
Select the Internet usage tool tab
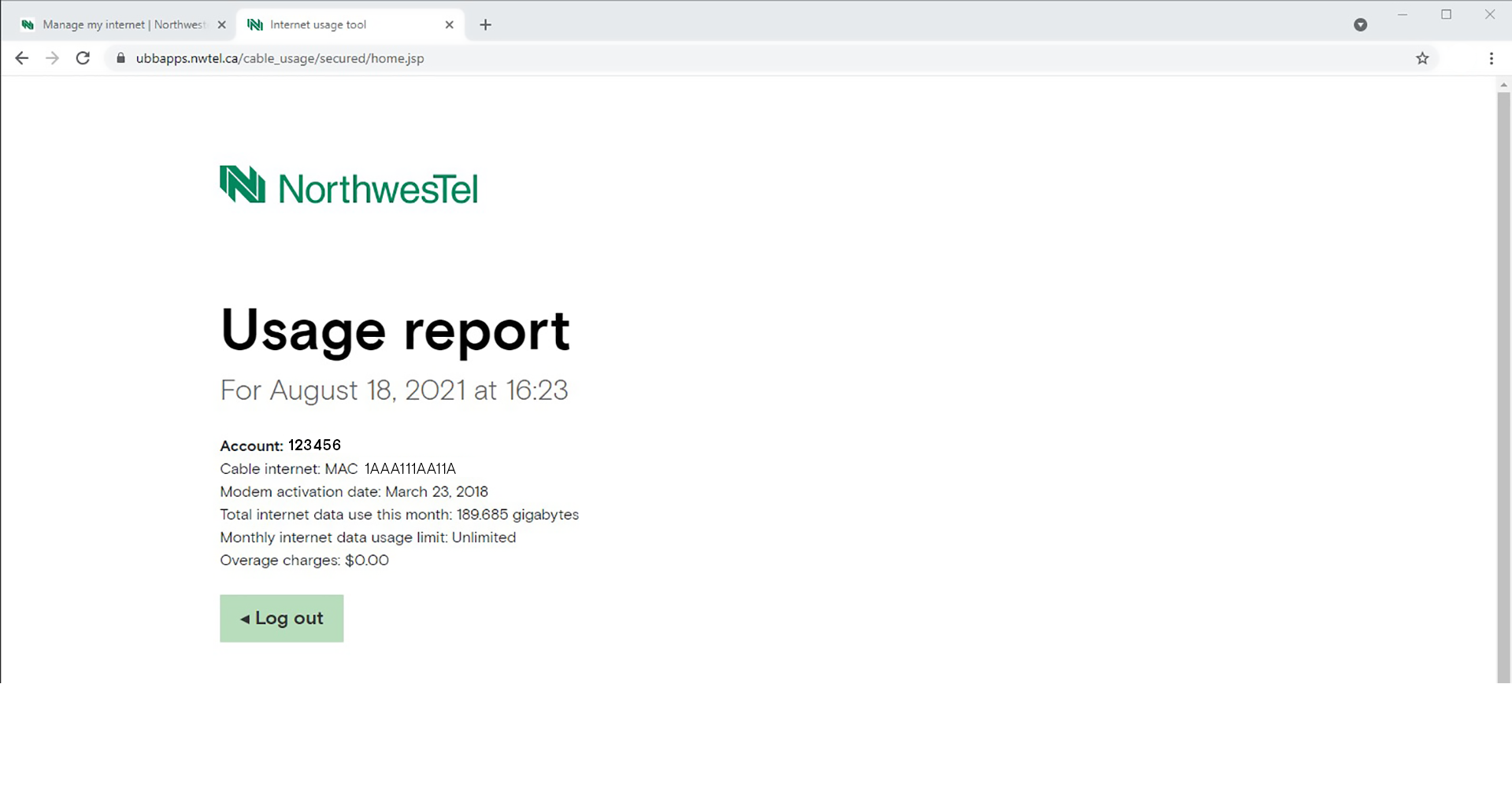pyautogui.click(x=350, y=25)
